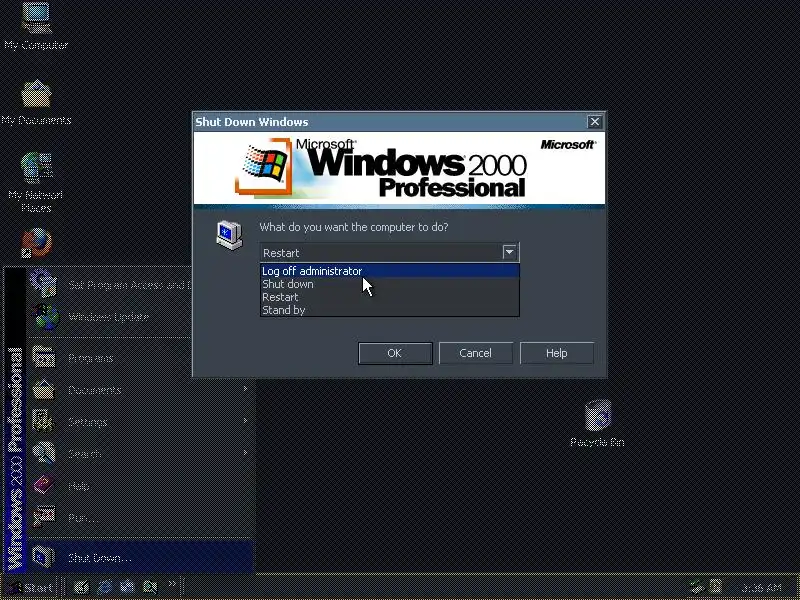Screen dimensions: 800x600
Task: Click the fourth quick launch icon
Action: (x=150, y=587)
